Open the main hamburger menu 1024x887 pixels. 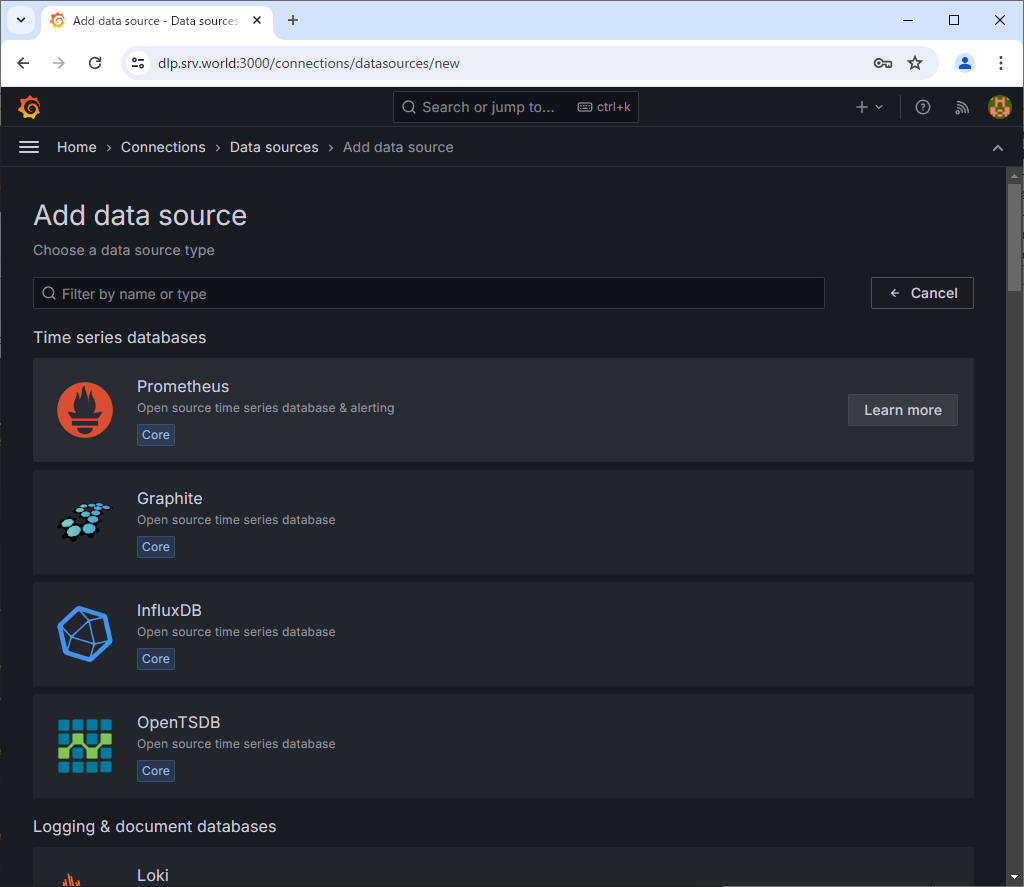pos(29,147)
